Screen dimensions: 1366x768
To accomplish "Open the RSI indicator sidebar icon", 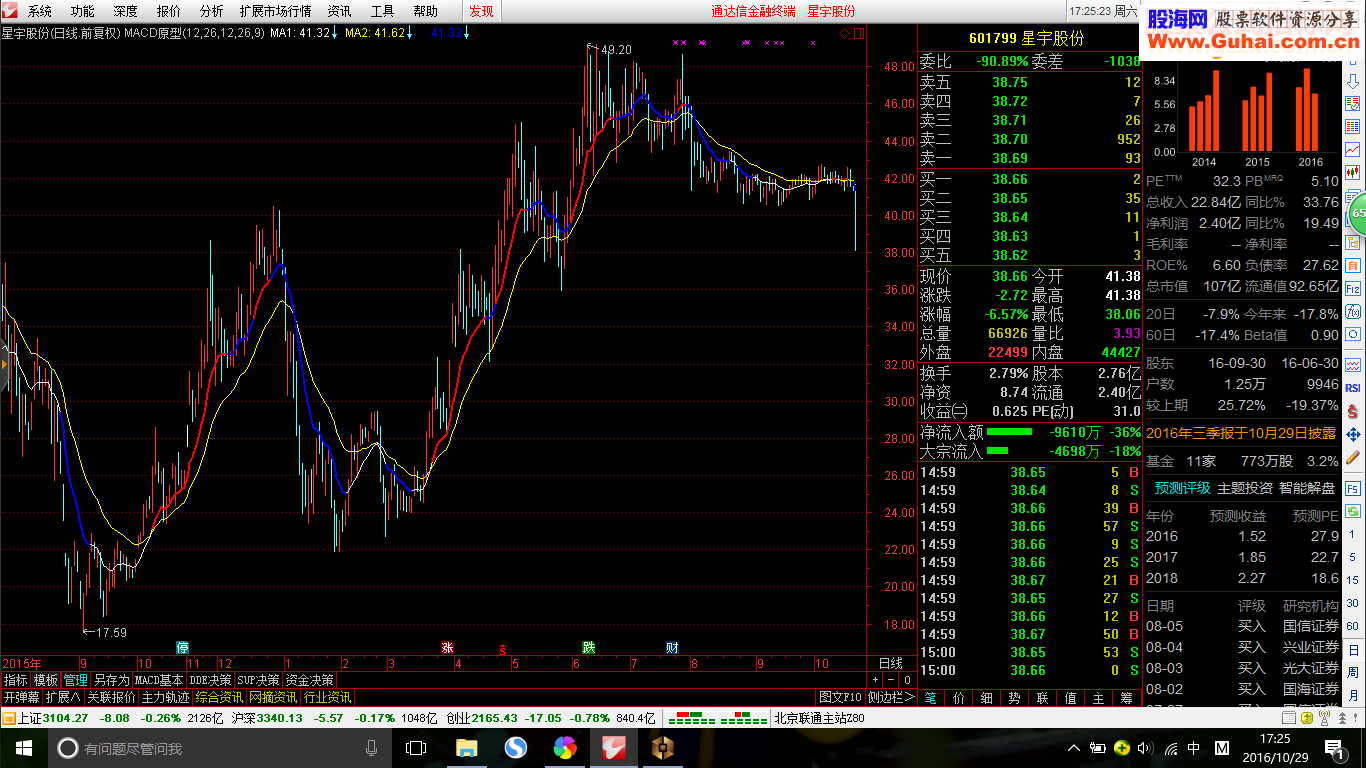I will click(x=1353, y=387).
